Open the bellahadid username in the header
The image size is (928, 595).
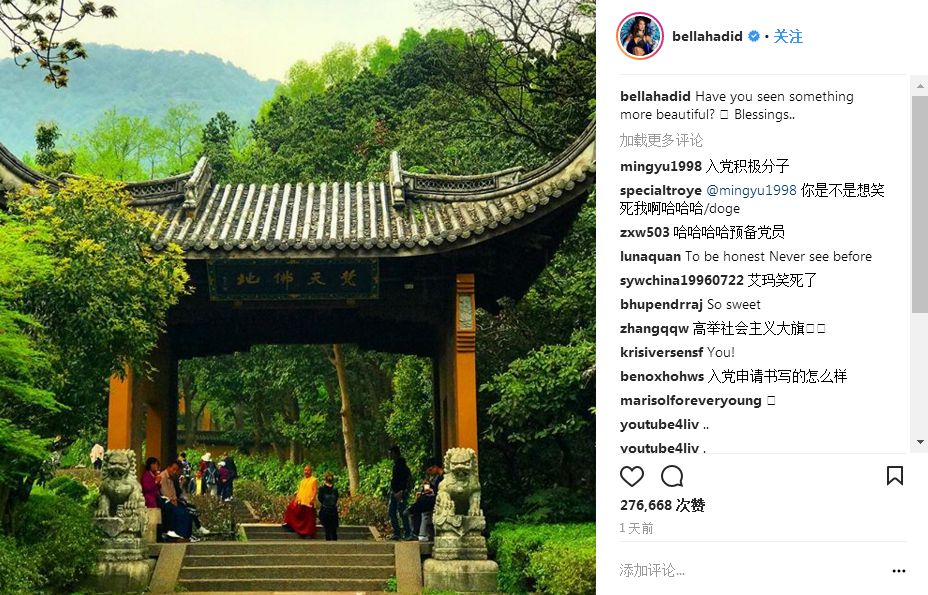point(707,36)
